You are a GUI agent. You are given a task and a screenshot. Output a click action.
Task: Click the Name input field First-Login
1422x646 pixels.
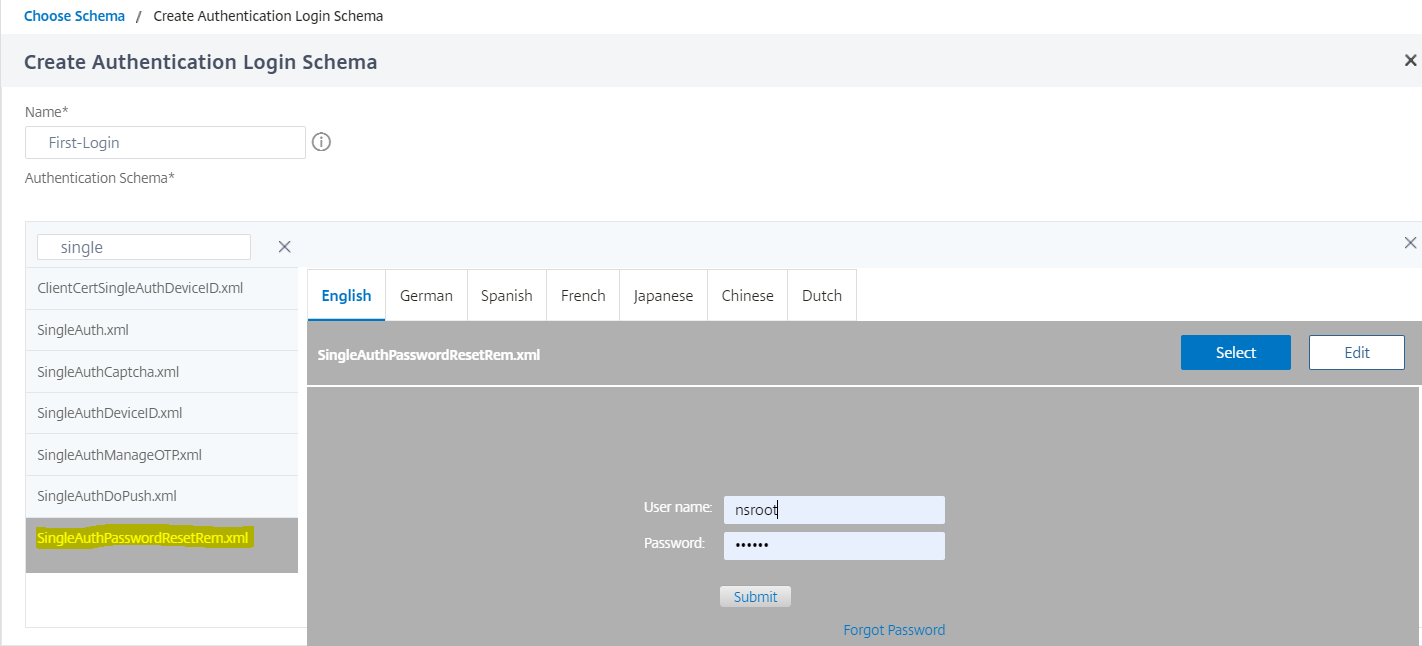pos(165,142)
